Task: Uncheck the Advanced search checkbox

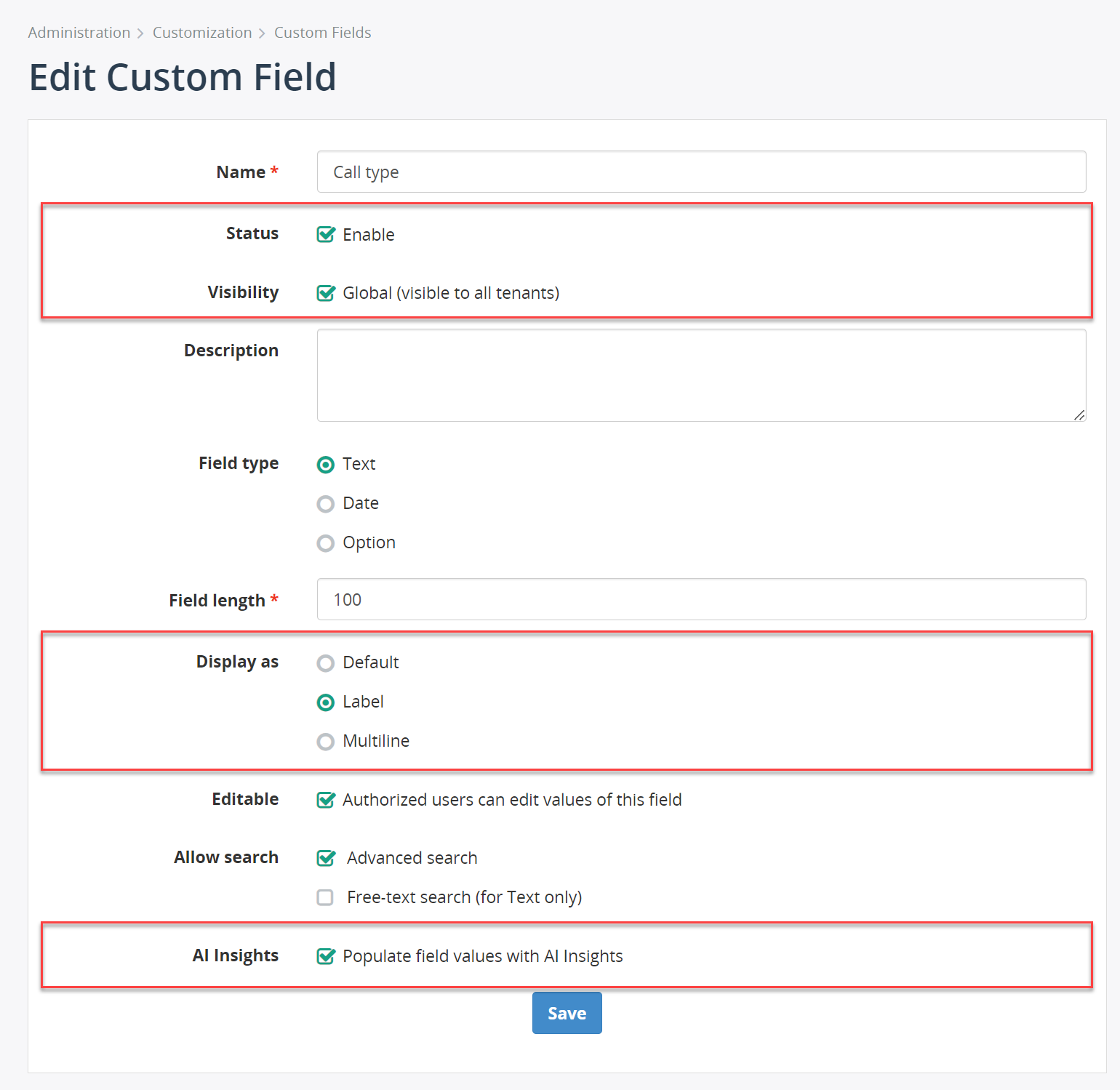Action: click(326, 858)
